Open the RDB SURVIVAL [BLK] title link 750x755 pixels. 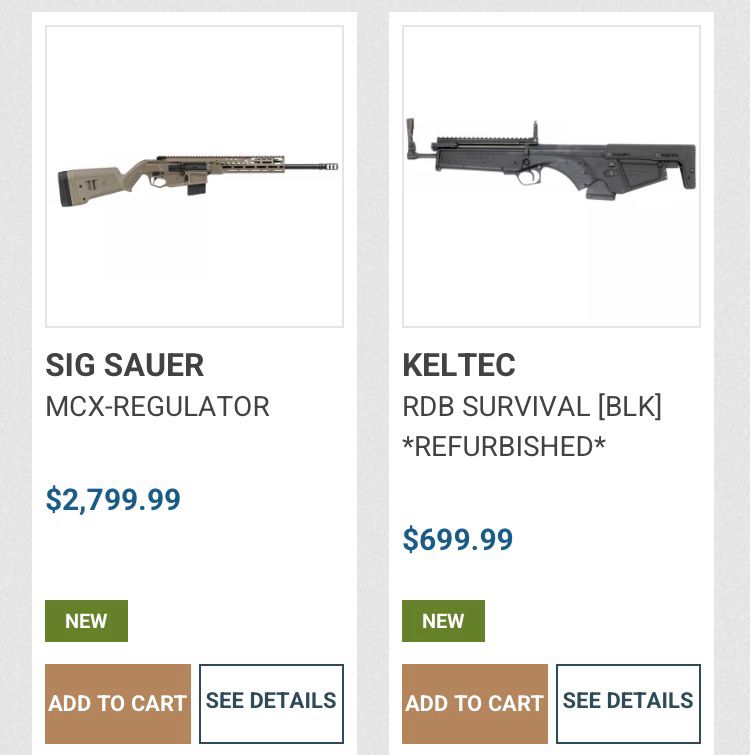pos(532,406)
